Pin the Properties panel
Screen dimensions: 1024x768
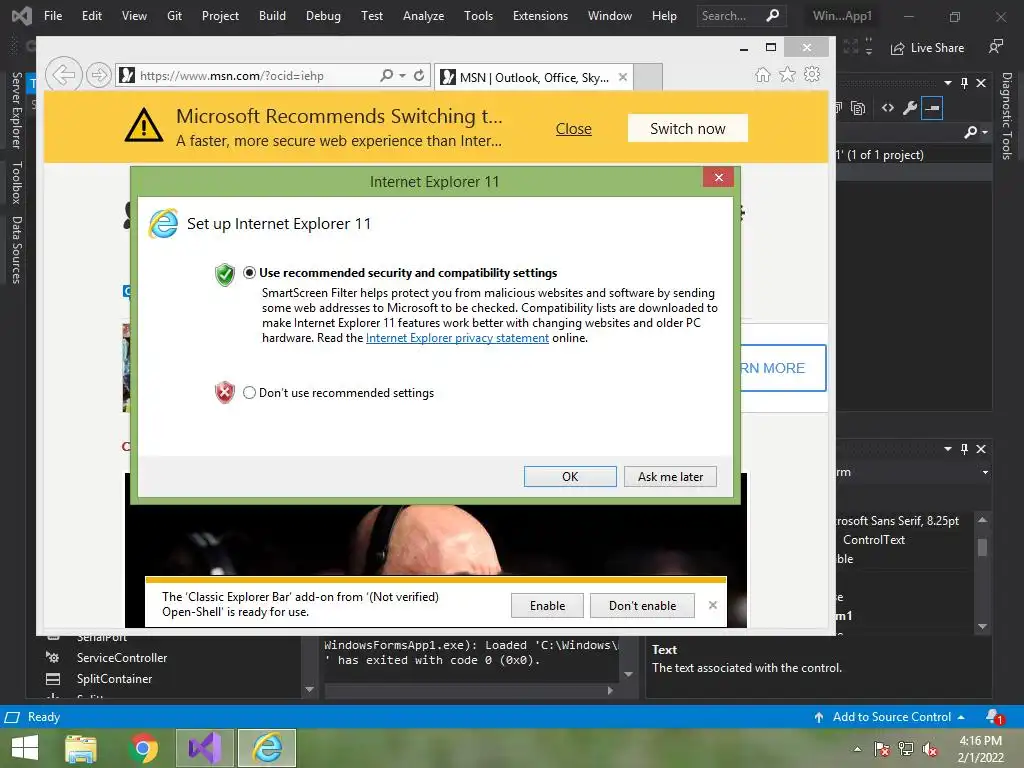click(964, 449)
